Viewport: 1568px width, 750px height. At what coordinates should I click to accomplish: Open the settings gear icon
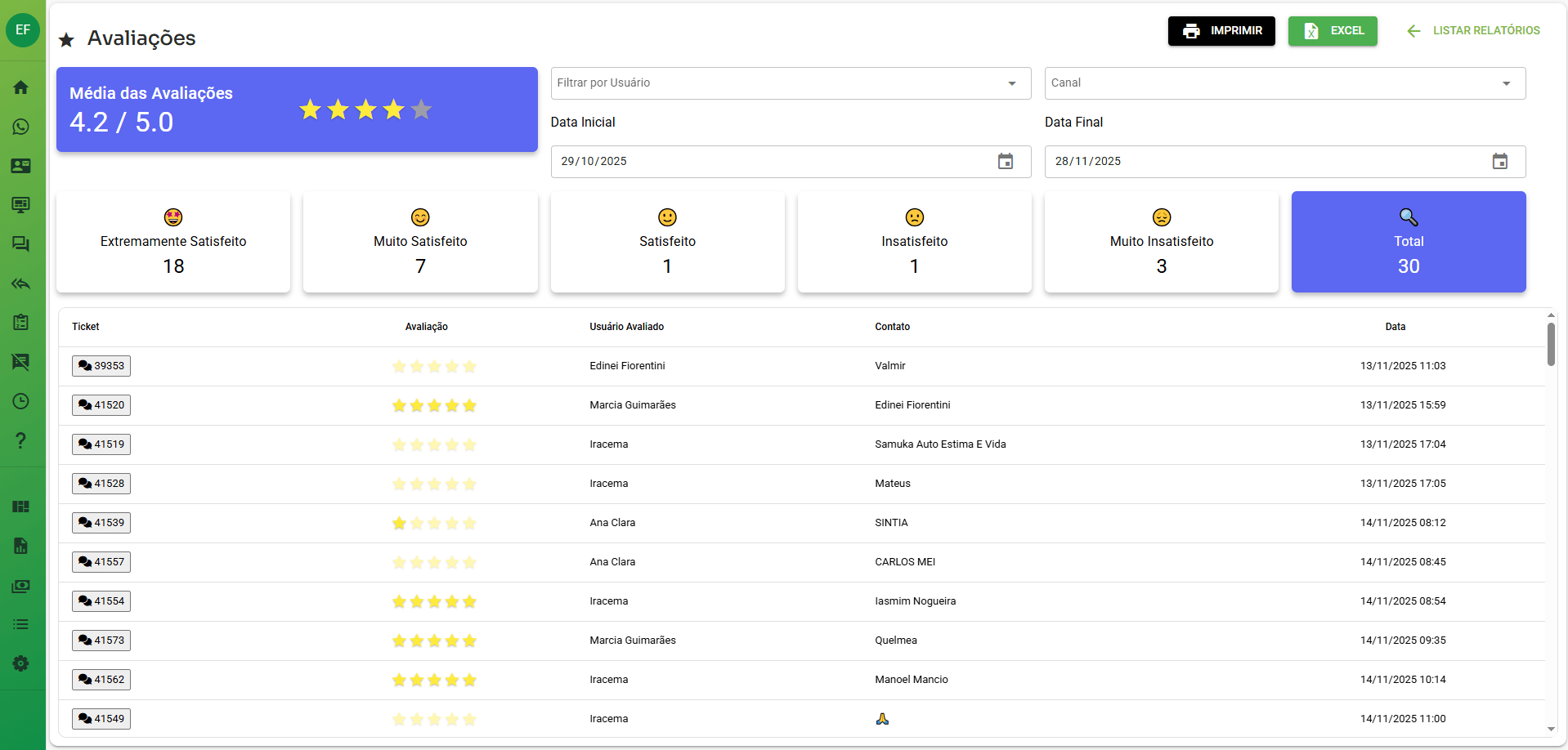click(21, 663)
